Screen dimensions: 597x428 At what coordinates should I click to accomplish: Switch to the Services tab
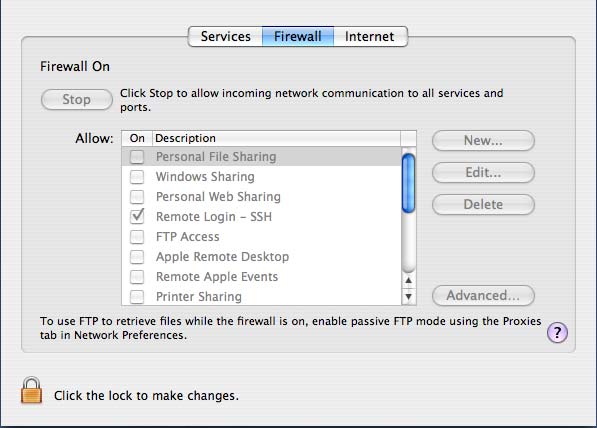[225, 37]
